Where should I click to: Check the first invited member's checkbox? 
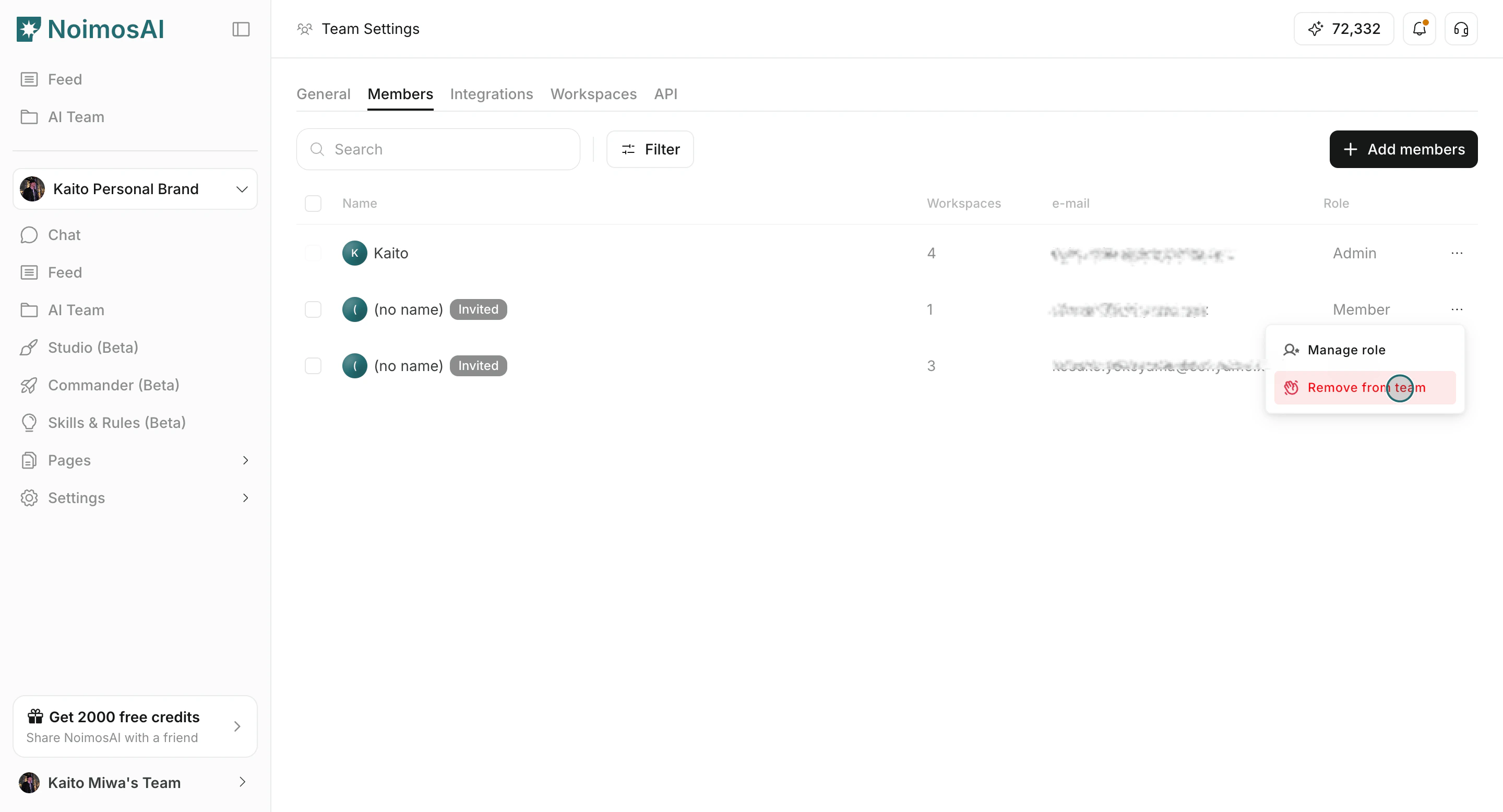[313, 309]
